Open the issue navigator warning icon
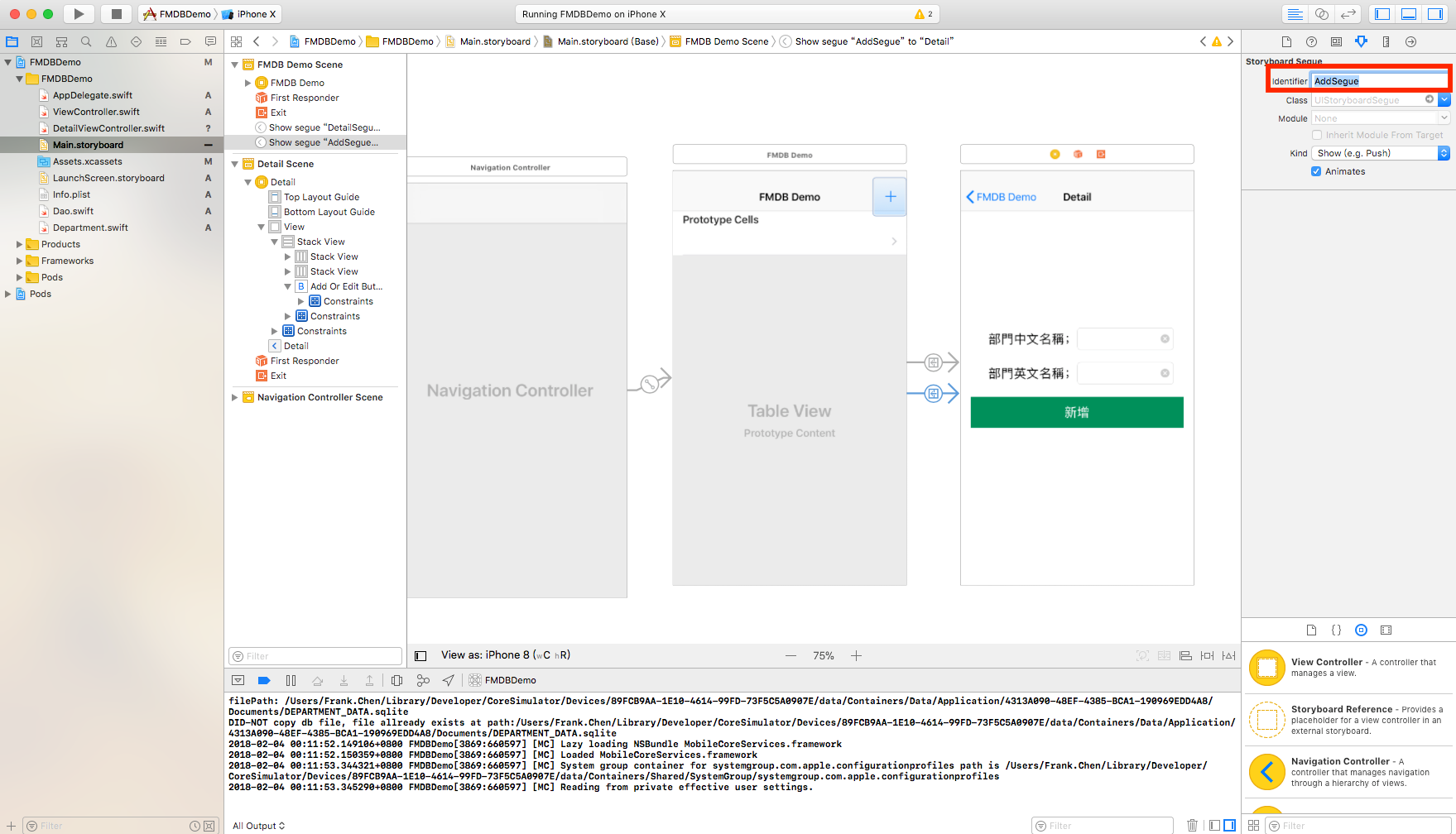The width and height of the screenshot is (1456, 834). pyautogui.click(x=111, y=41)
